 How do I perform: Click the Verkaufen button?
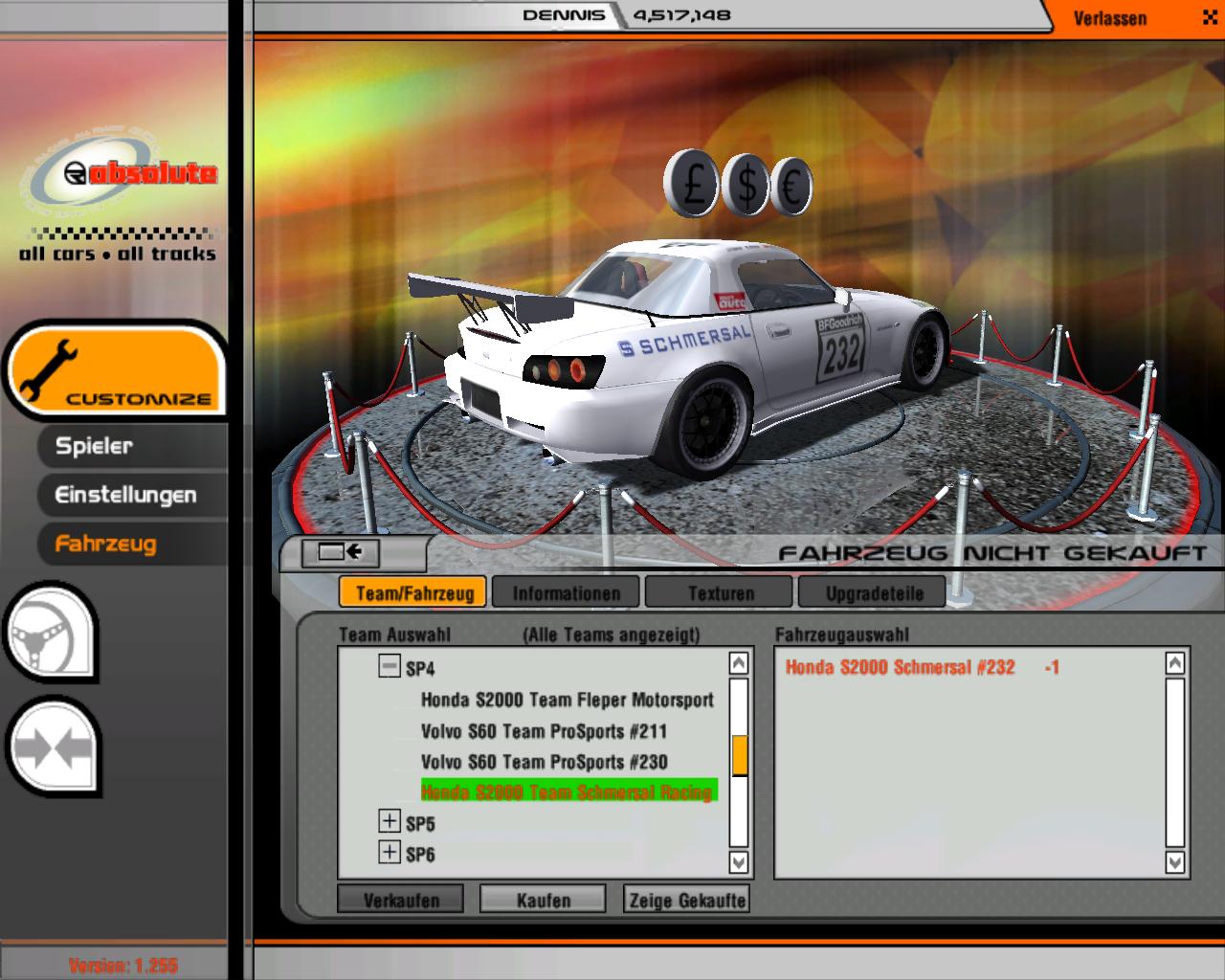(401, 900)
